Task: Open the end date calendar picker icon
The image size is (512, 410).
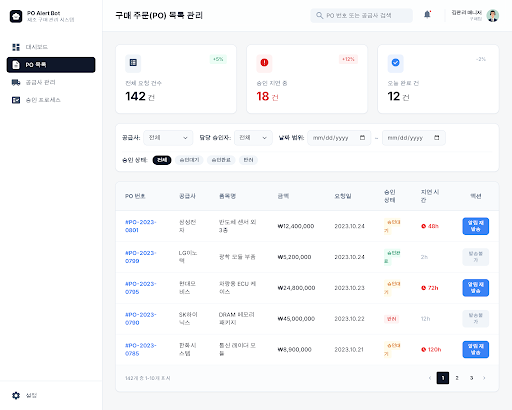Action: (437, 138)
